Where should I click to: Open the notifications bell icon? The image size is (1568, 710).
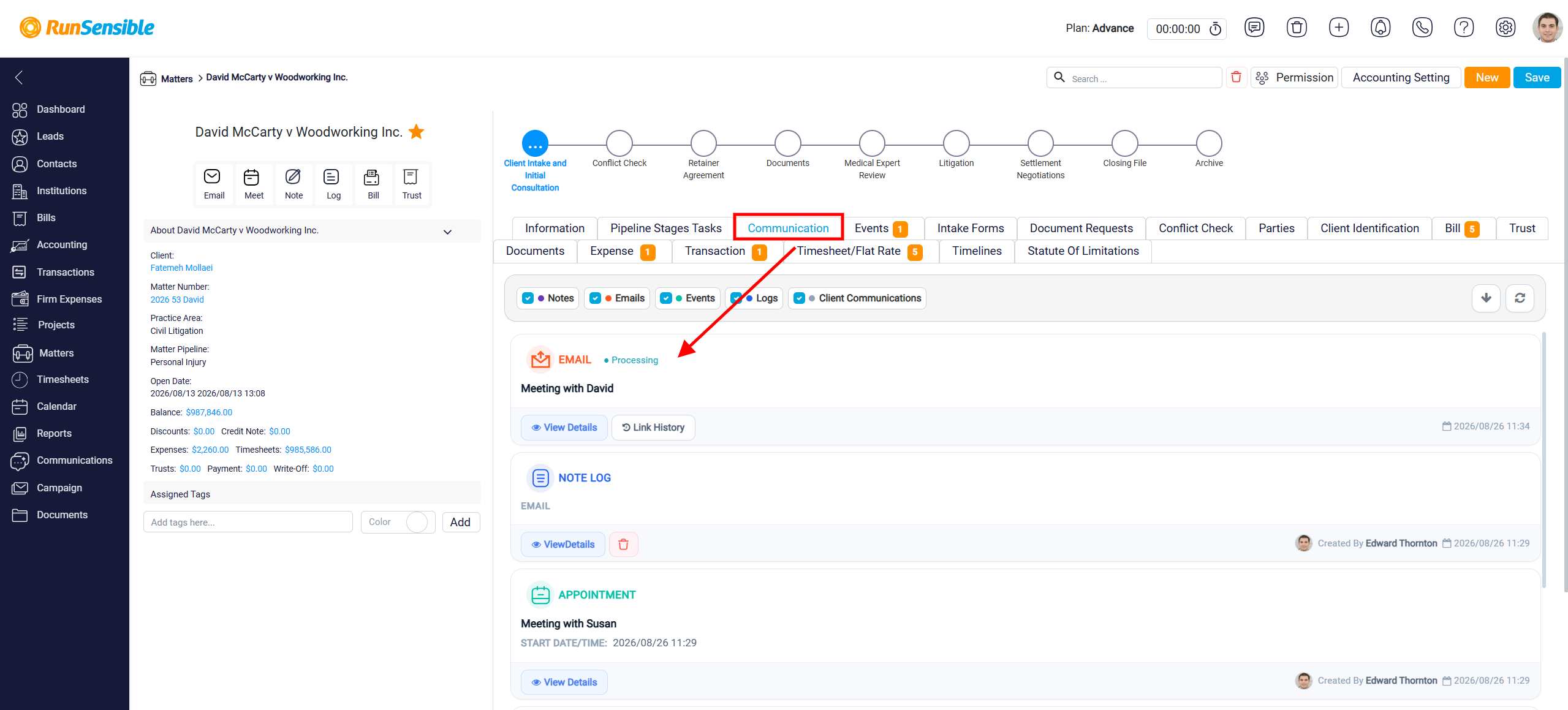(1380, 28)
